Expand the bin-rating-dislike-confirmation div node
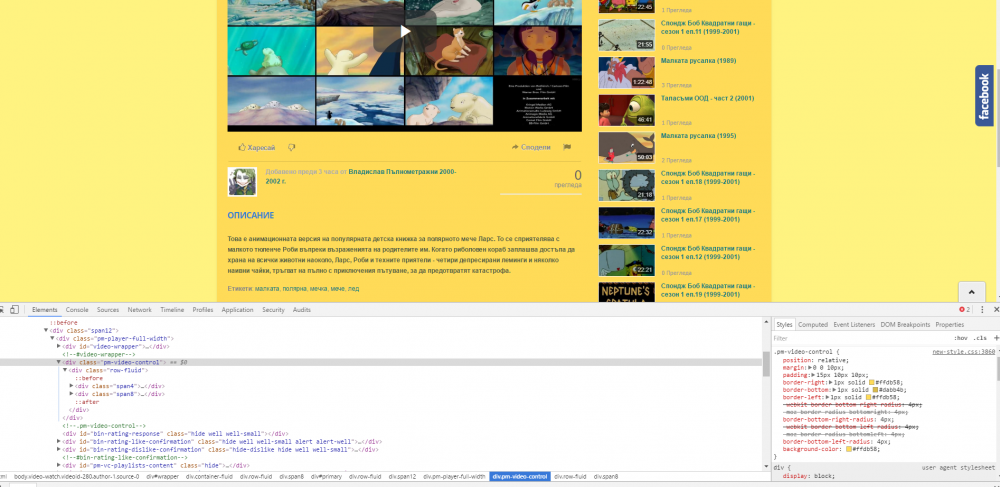1000x487 pixels. click(59, 449)
